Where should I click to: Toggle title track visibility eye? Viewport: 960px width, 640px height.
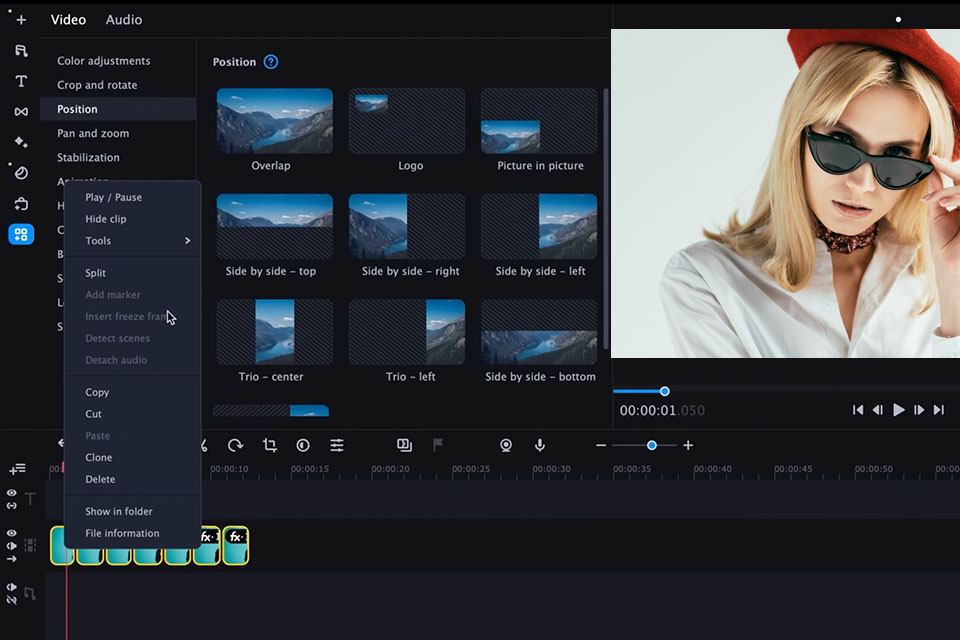12,492
